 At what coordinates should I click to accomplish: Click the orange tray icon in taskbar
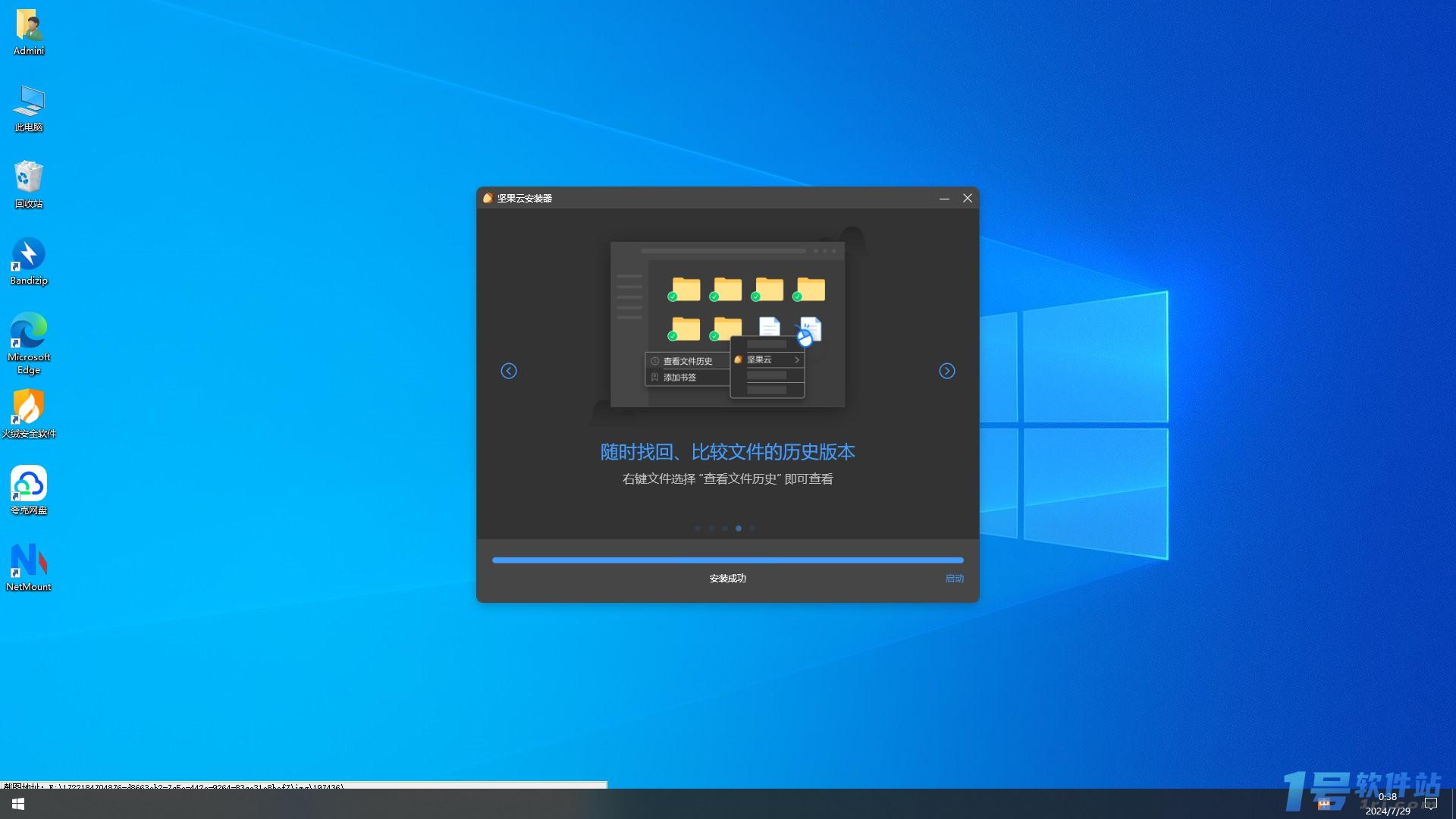pyautogui.click(x=1324, y=805)
